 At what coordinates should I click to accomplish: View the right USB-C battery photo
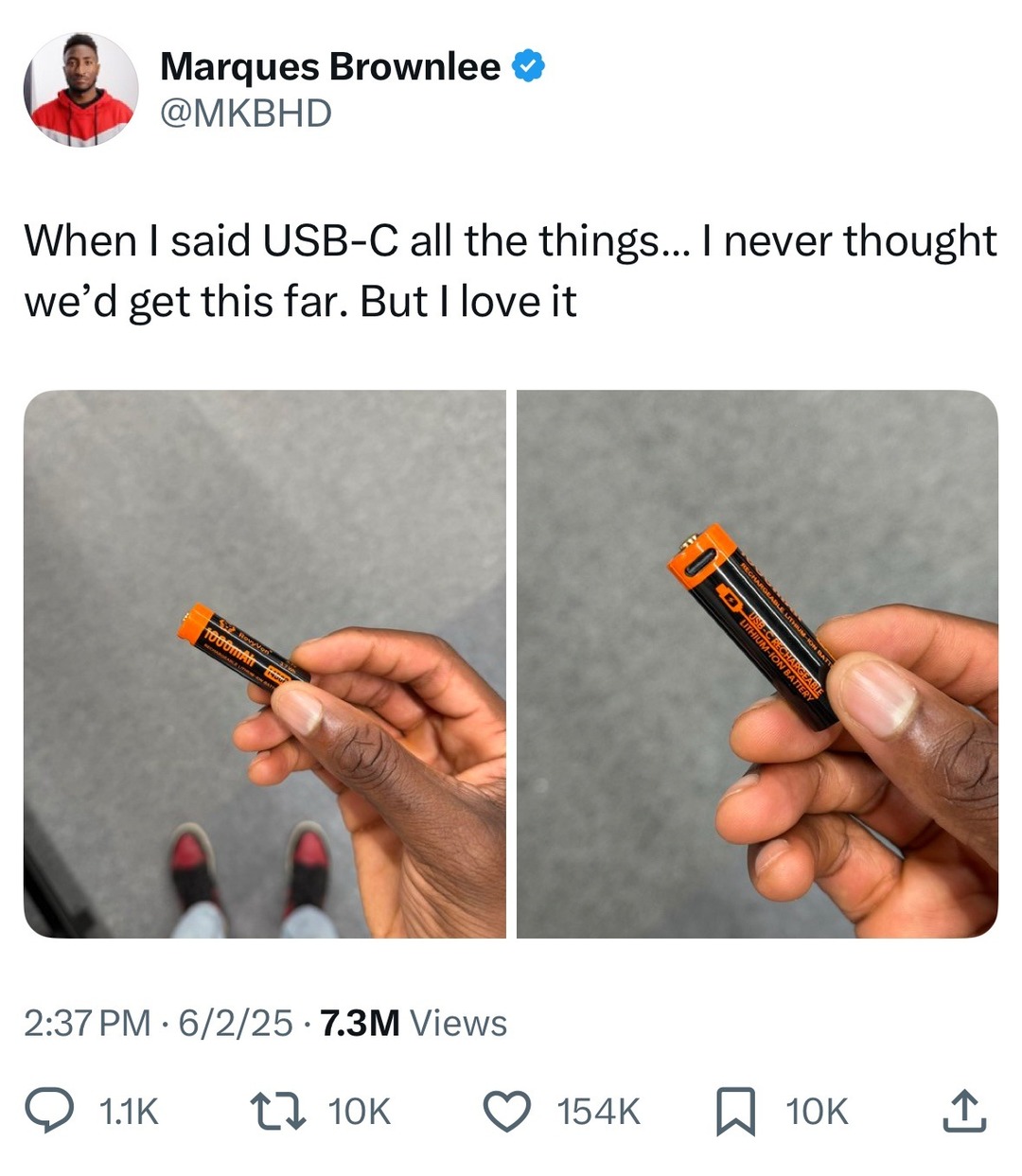[757, 664]
